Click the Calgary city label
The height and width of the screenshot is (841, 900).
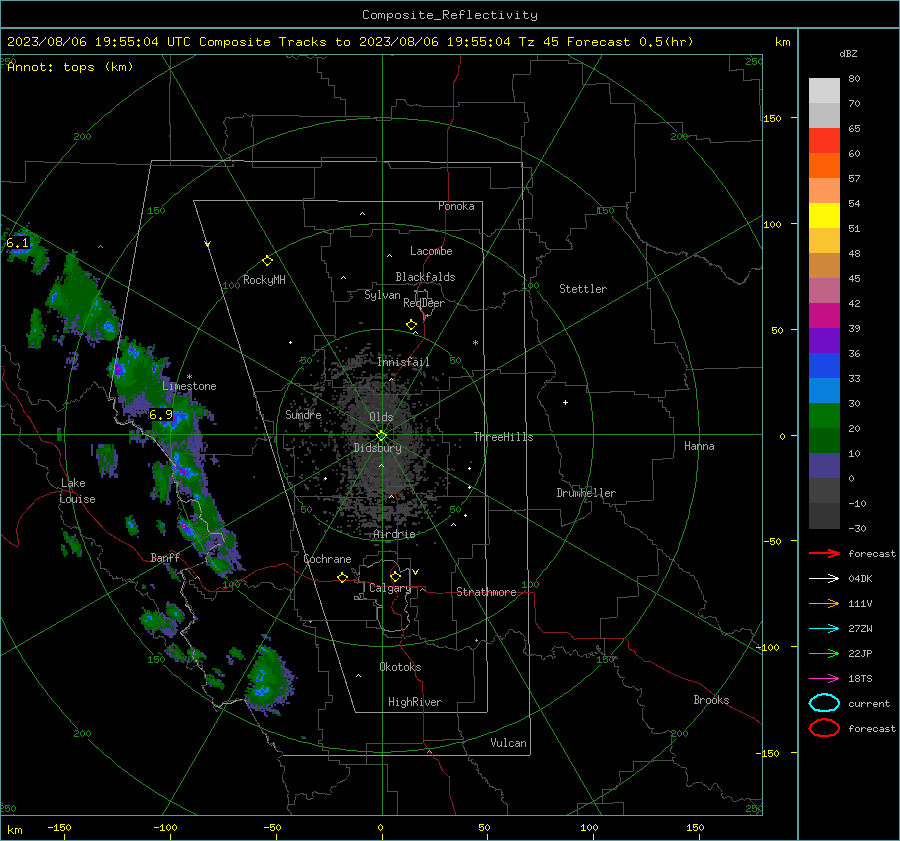point(390,588)
